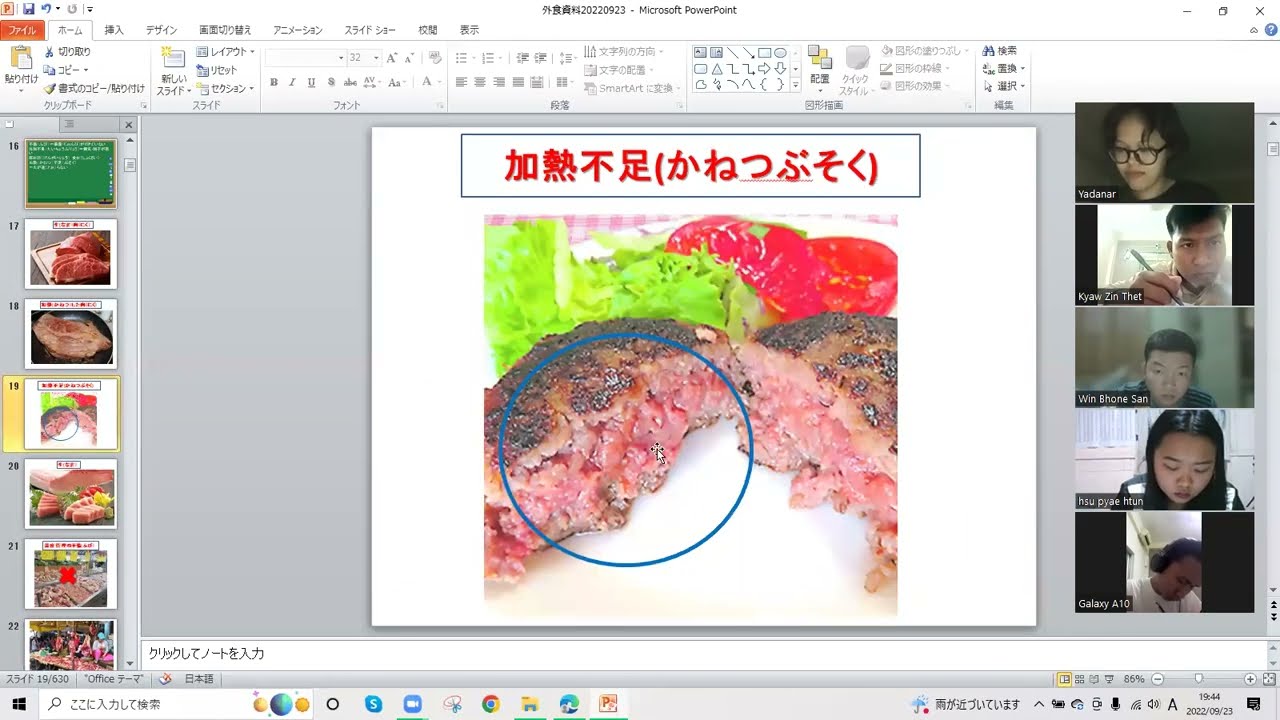Viewport: 1280px width, 720px height.
Task: Close the slide thumbnail pane
Action: click(x=128, y=125)
